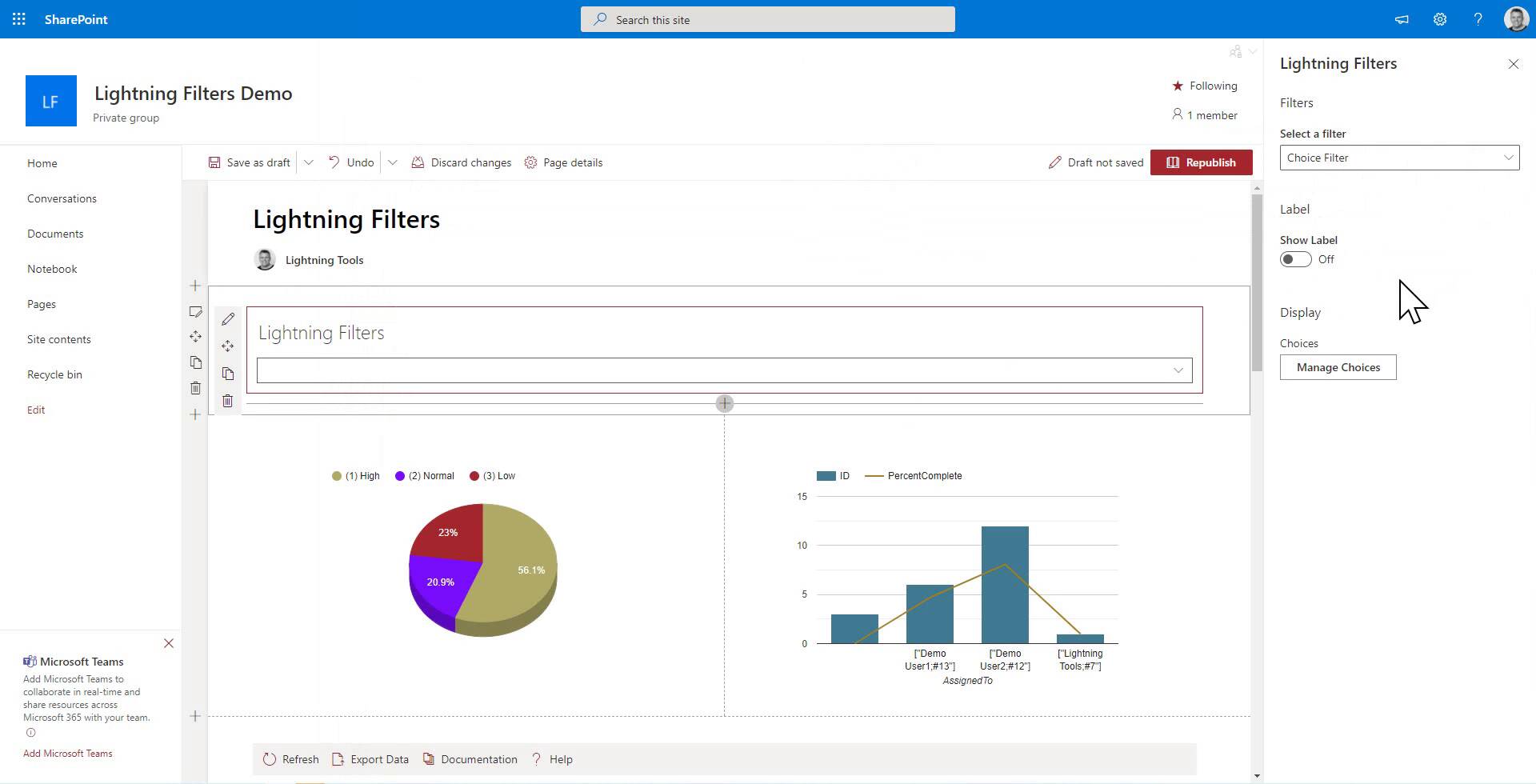The height and width of the screenshot is (784, 1536).
Task: Expand the Save as draft options chevron
Action: (308, 162)
